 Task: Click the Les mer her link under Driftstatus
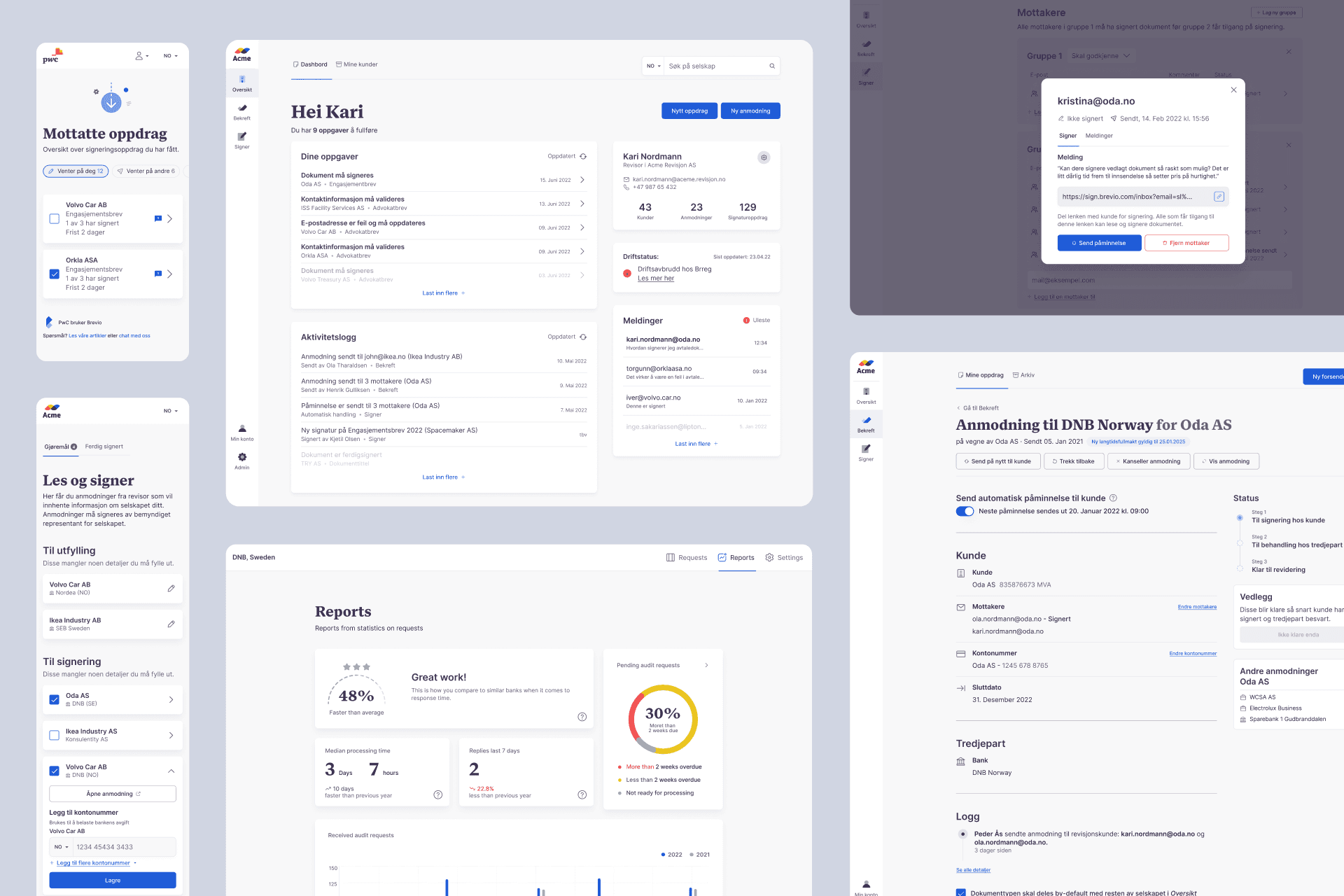tap(655, 279)
